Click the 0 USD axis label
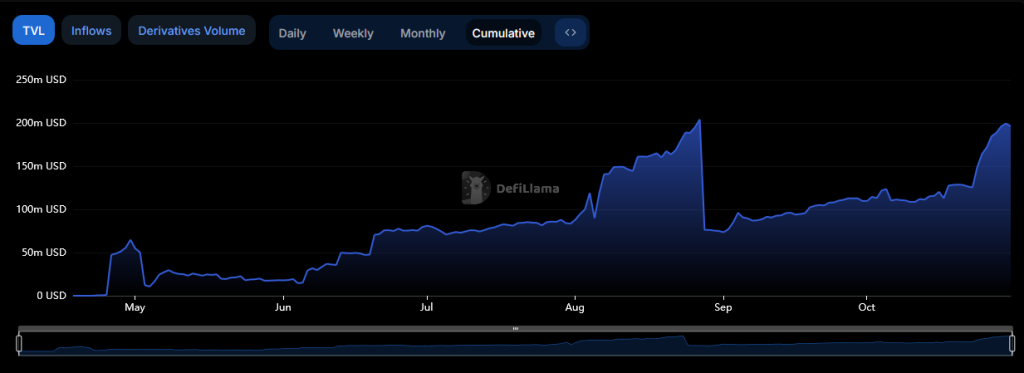This screenshot has height=373, width=1024. pyautogui.click(x=51, y=295)
